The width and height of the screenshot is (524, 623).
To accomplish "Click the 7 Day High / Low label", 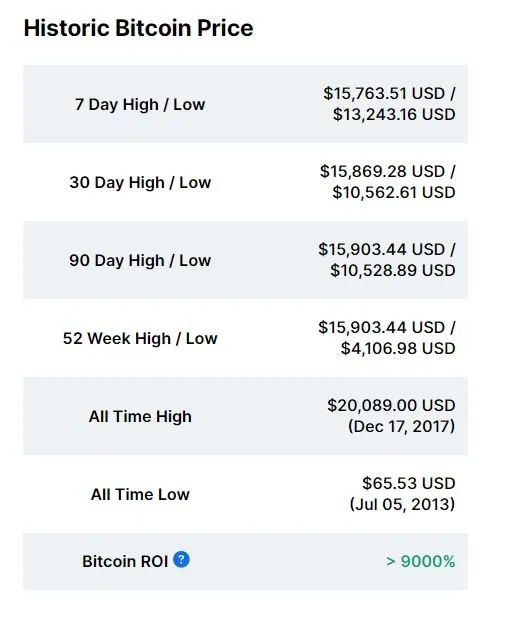I will [140, 104].
